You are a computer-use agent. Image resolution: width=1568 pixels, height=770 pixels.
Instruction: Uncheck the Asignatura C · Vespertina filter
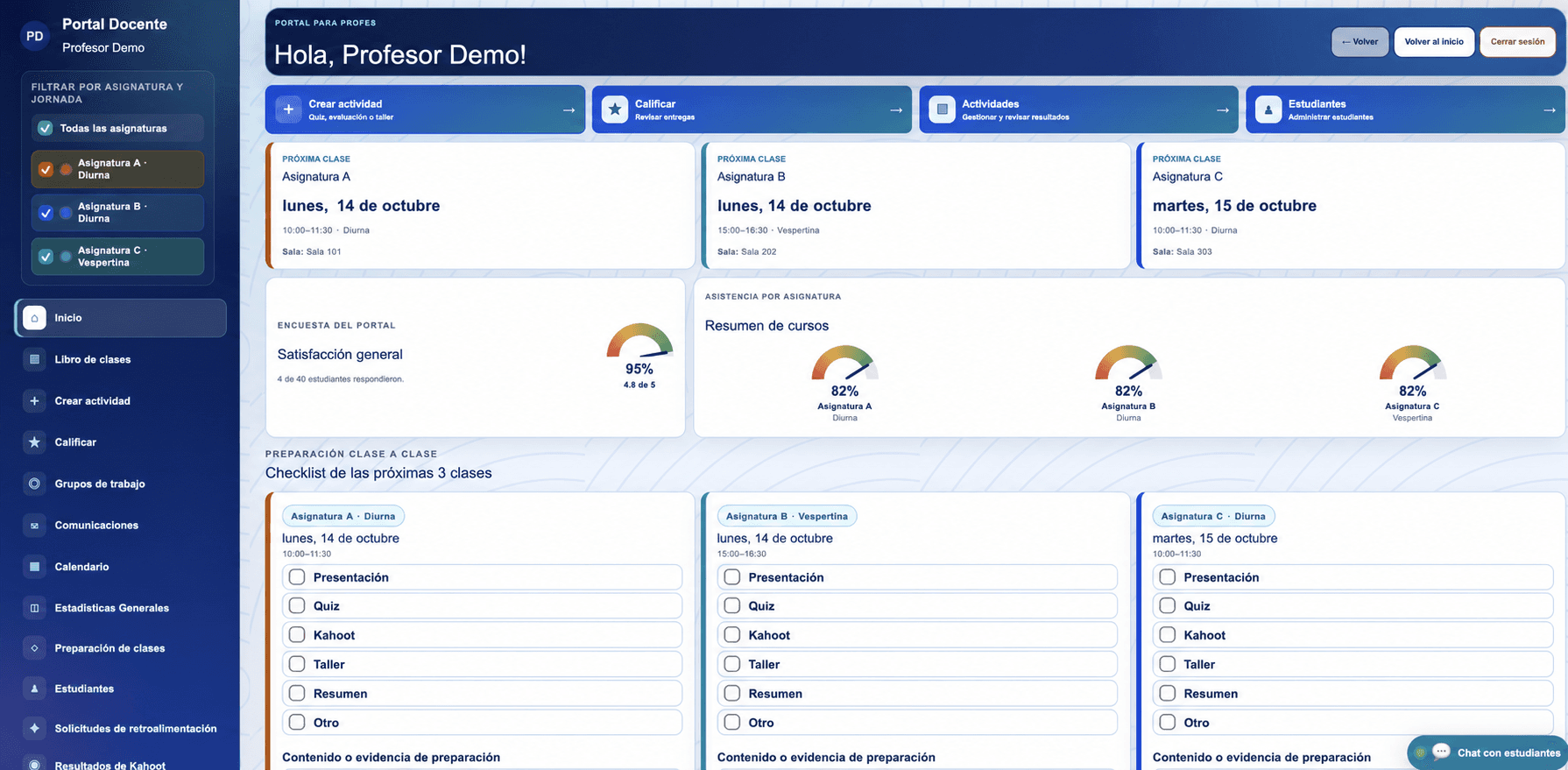click(46, 257)
